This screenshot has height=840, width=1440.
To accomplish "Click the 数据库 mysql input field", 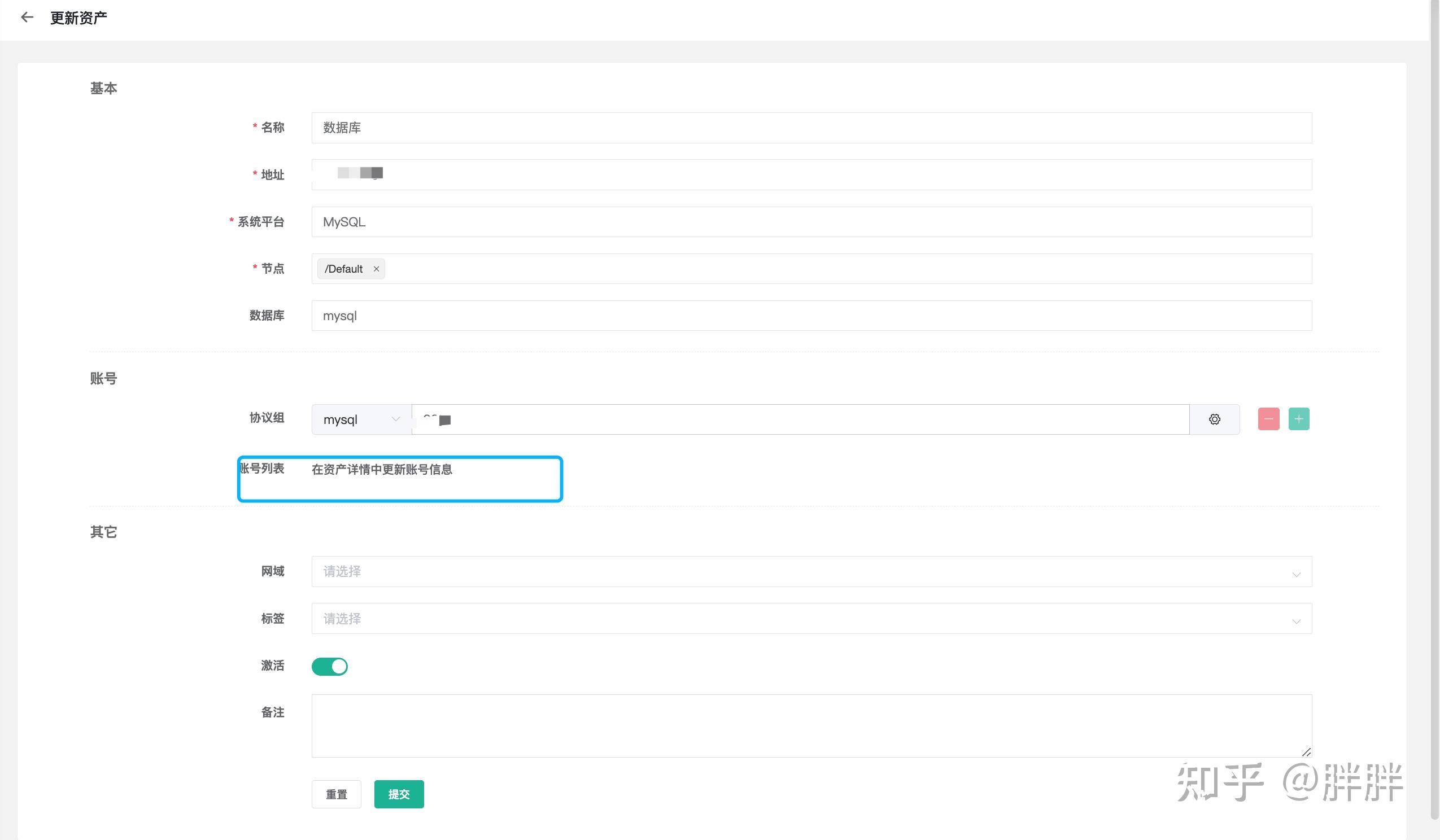I will coord(811,316).
